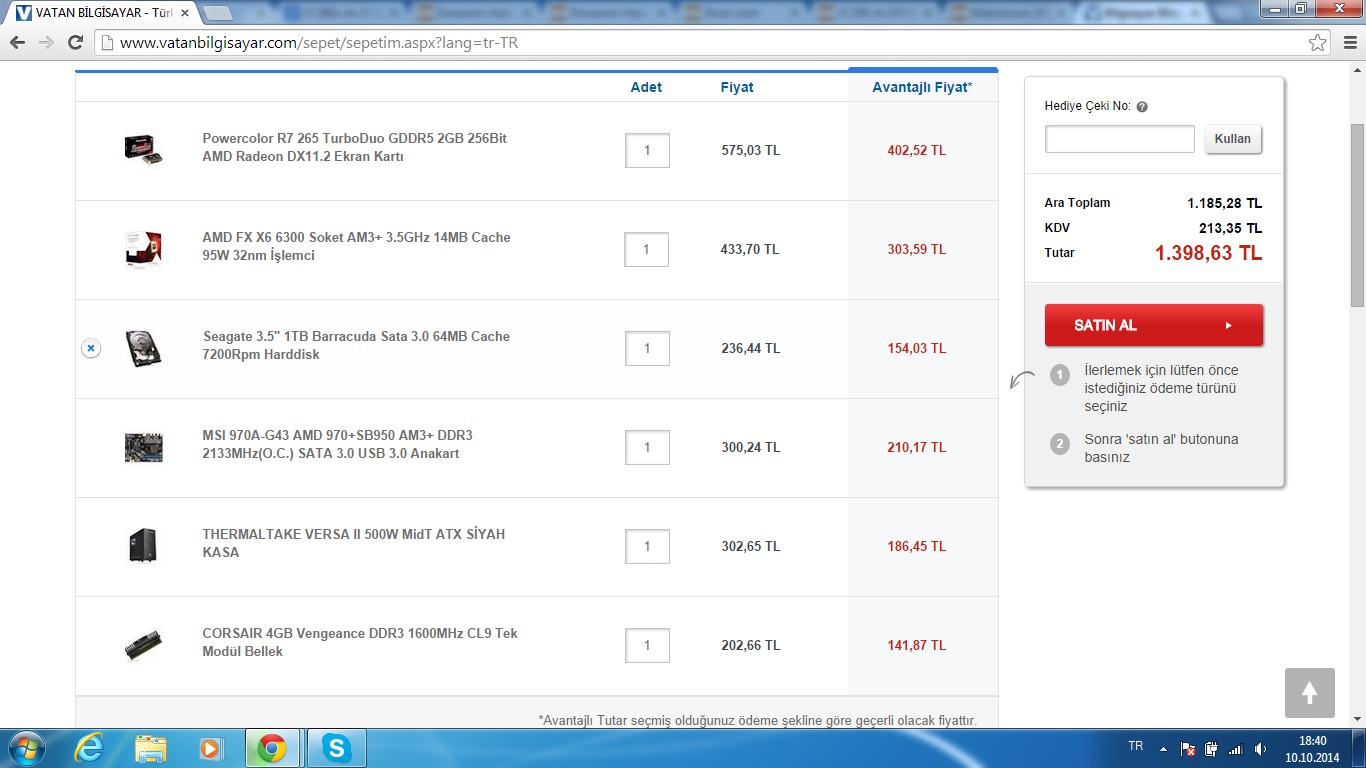The width and height of the screenshot is (1366, 768).
Task: Open Corsair Vengeance memory thumbnail
Action: coord(144,646)
